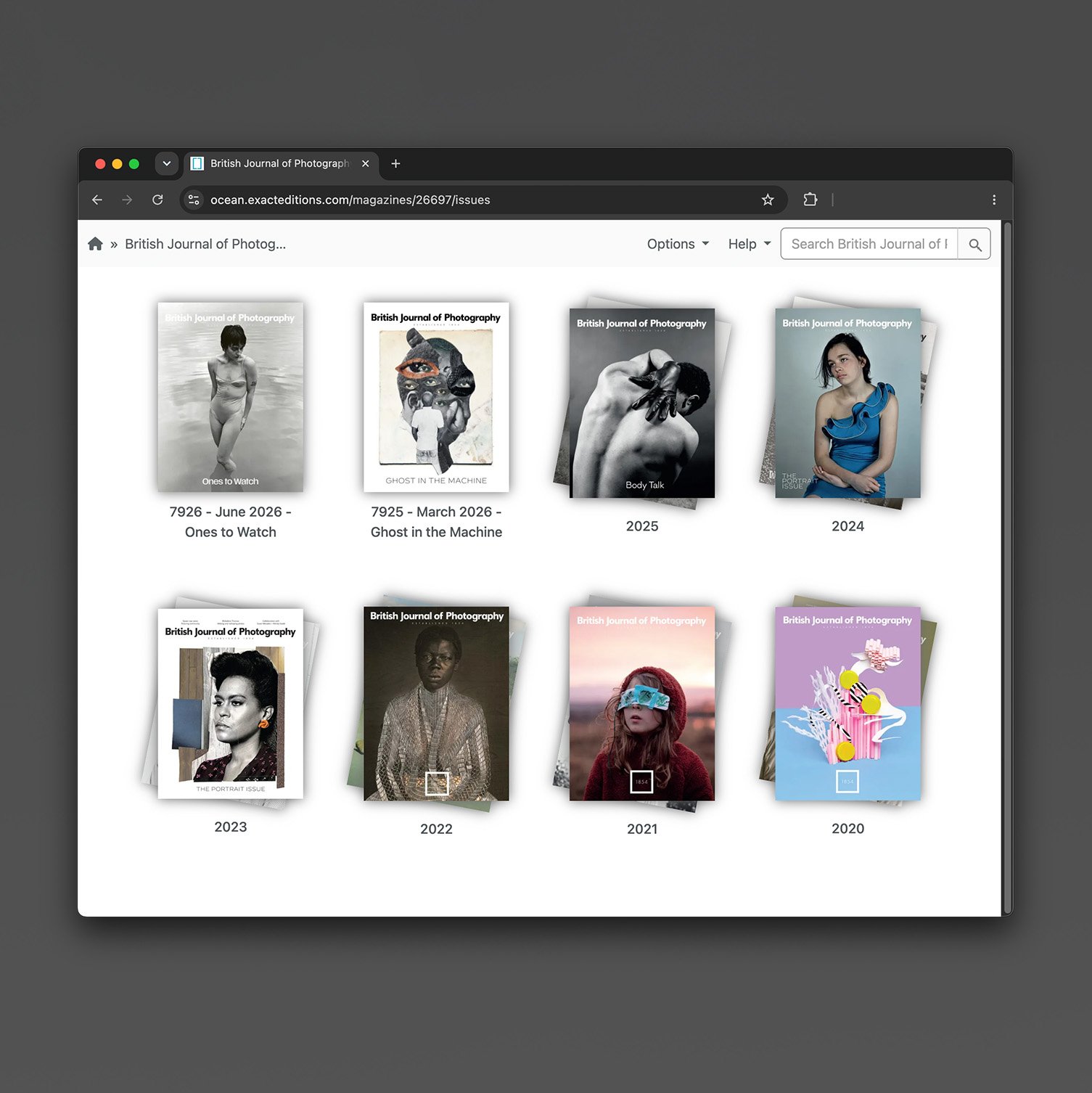Open the 2023 issue stack cover
This screenshot has height=1093, width=1092.
(x=231, y=703)
